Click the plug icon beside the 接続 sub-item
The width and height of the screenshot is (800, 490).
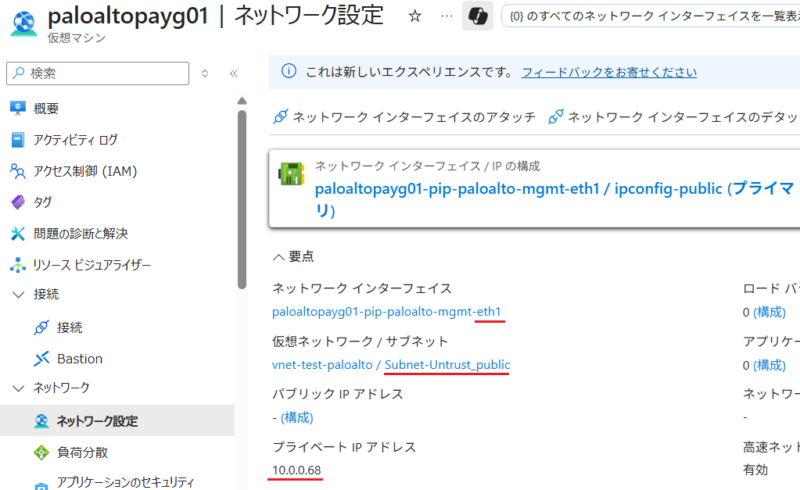[41, 327]
